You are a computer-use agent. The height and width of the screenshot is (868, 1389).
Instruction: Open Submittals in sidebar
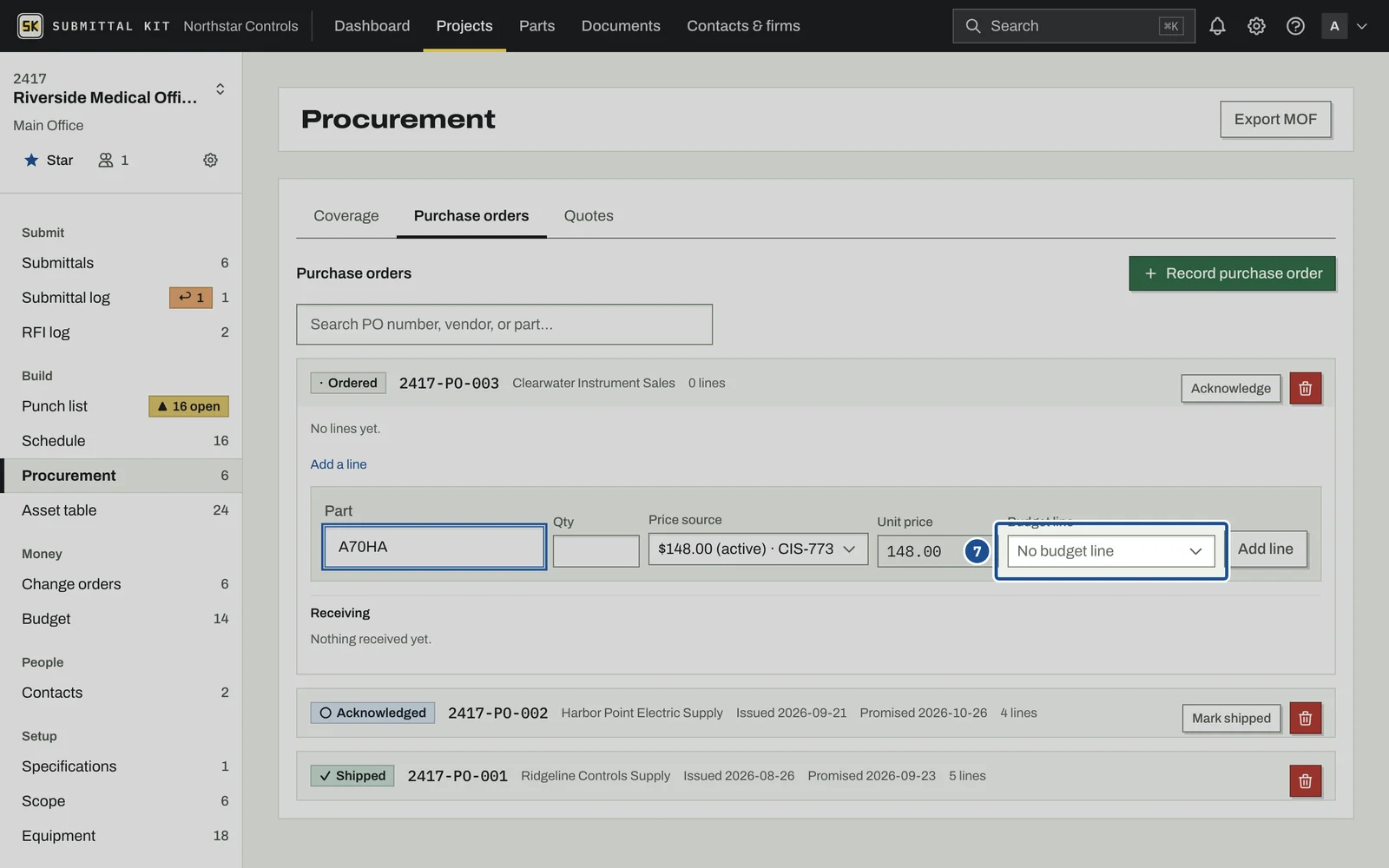(x=122, y=263)
